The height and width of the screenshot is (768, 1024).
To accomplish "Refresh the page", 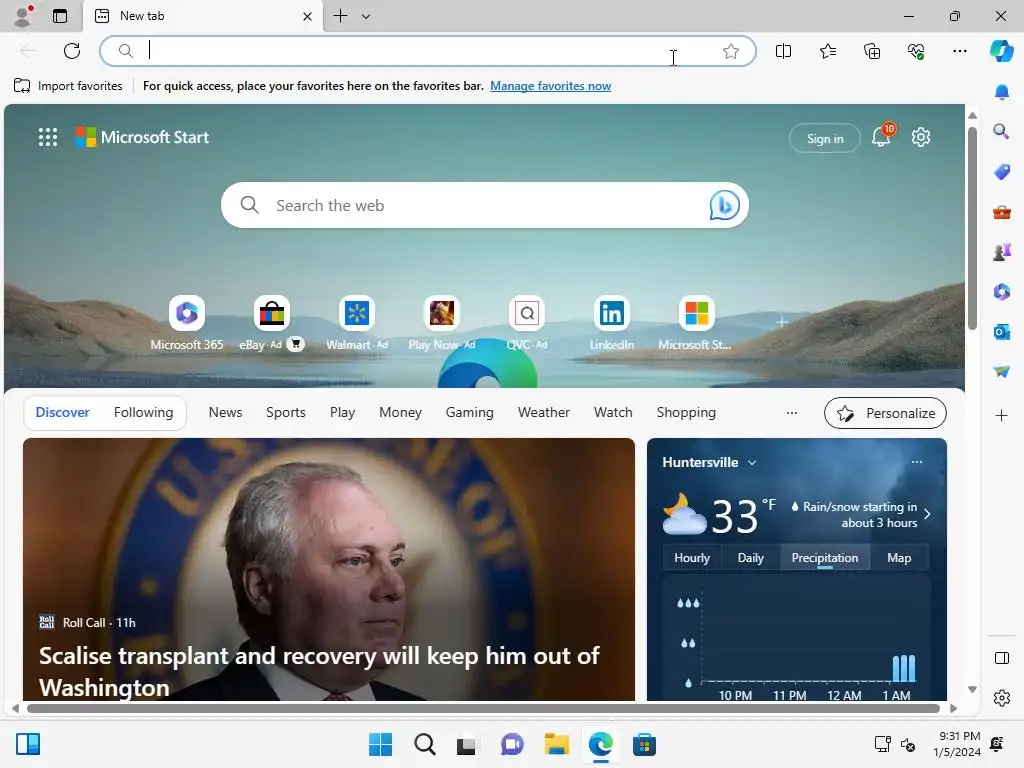I will pyautogui.click(x=72, y=51).
